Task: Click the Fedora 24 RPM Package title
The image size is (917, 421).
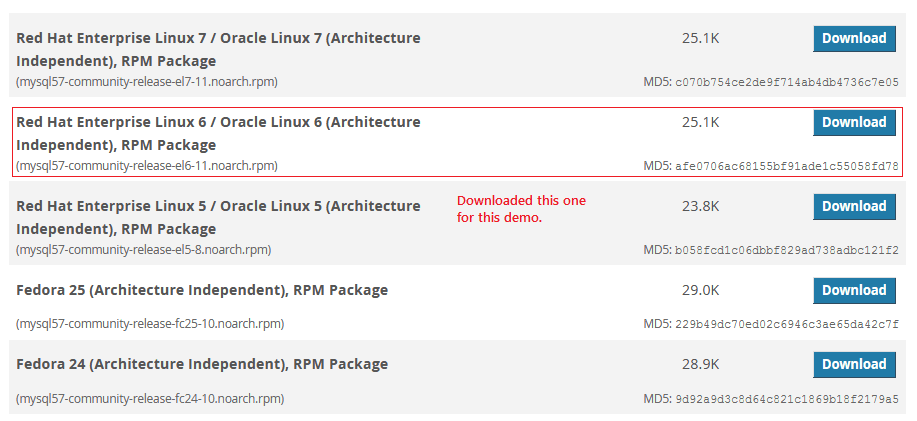Action: point(202,365)
